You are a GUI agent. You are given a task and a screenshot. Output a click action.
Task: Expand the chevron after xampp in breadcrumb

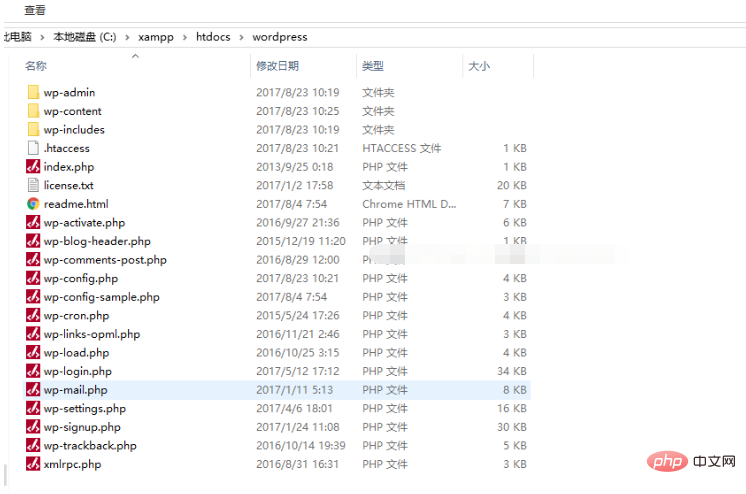tap(182, 37)
